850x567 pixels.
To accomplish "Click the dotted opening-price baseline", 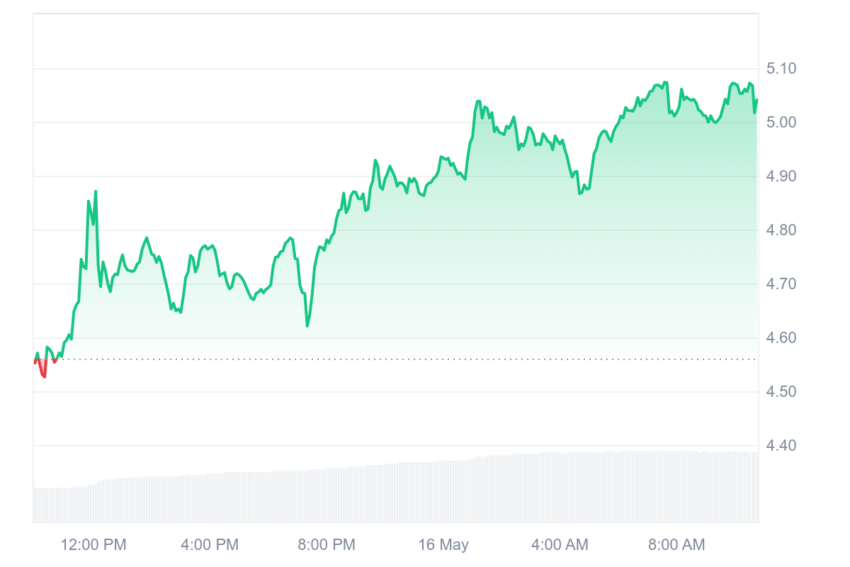I will [396, 359].
